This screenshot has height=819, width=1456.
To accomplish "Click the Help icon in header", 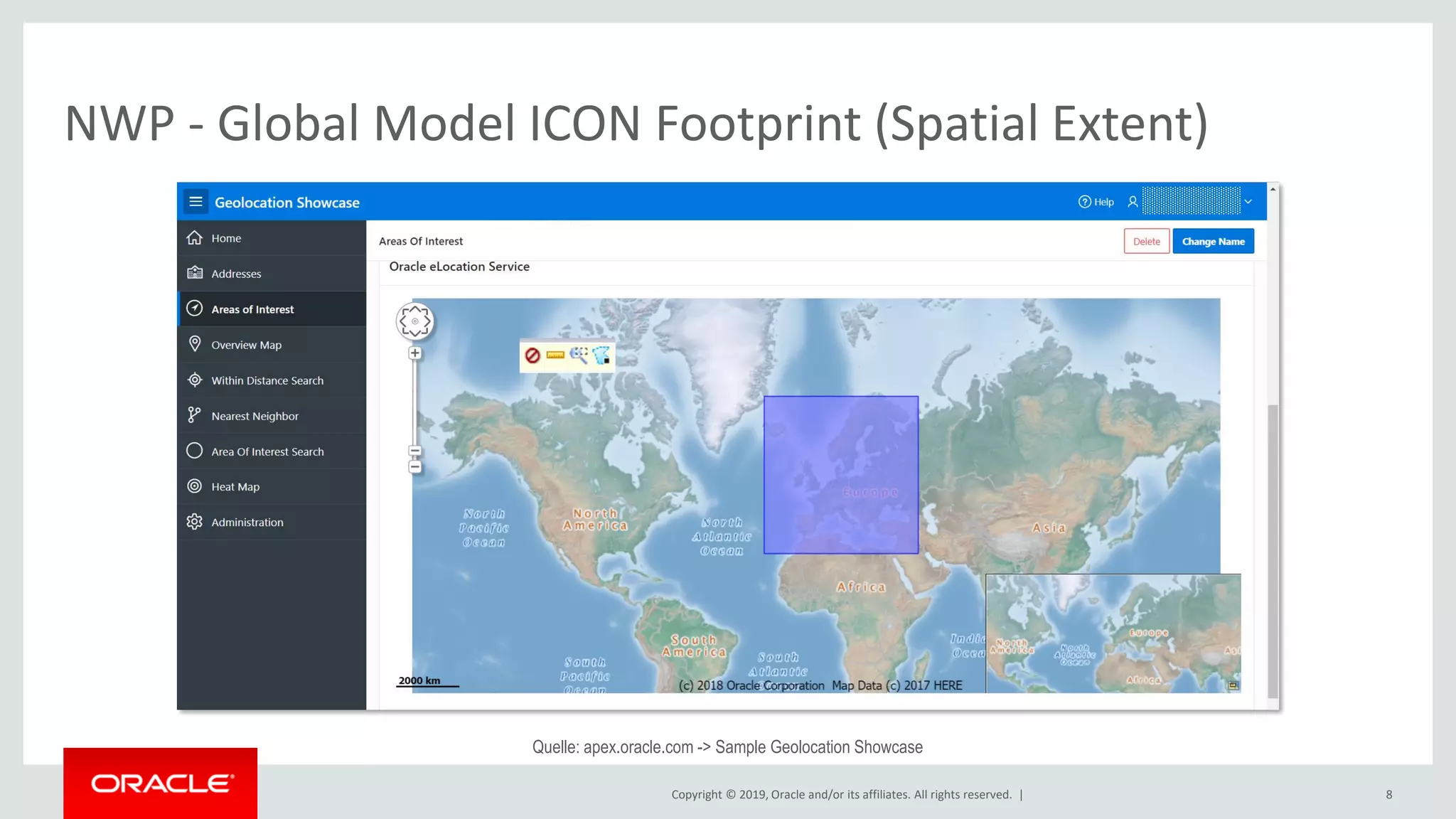I will [1084, 202].
